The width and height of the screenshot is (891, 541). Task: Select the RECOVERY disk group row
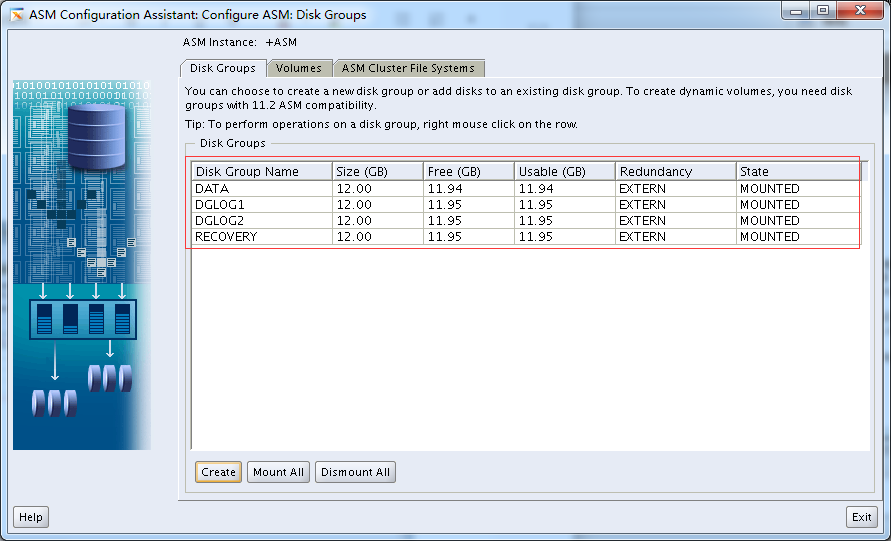(x=526, y=236)
